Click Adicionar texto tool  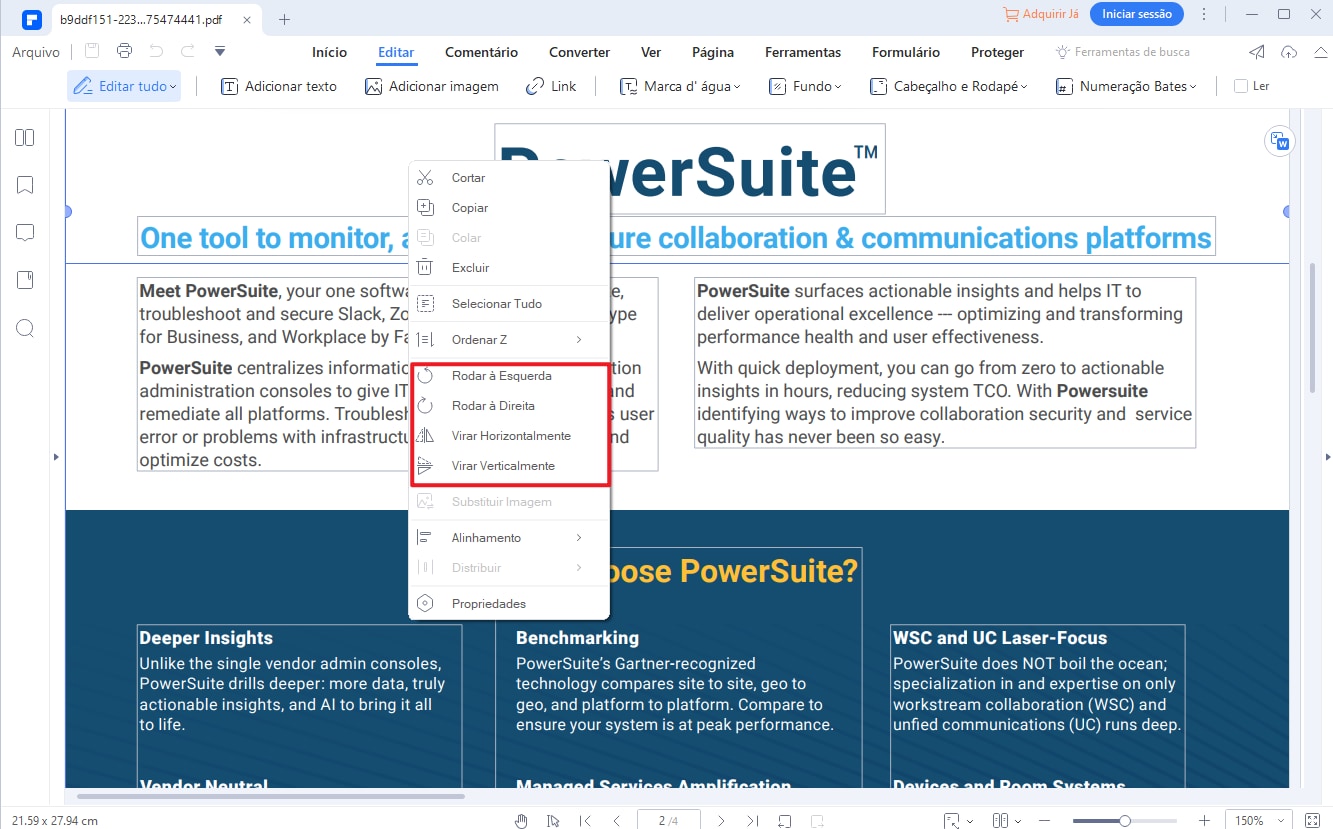[279, 86]
